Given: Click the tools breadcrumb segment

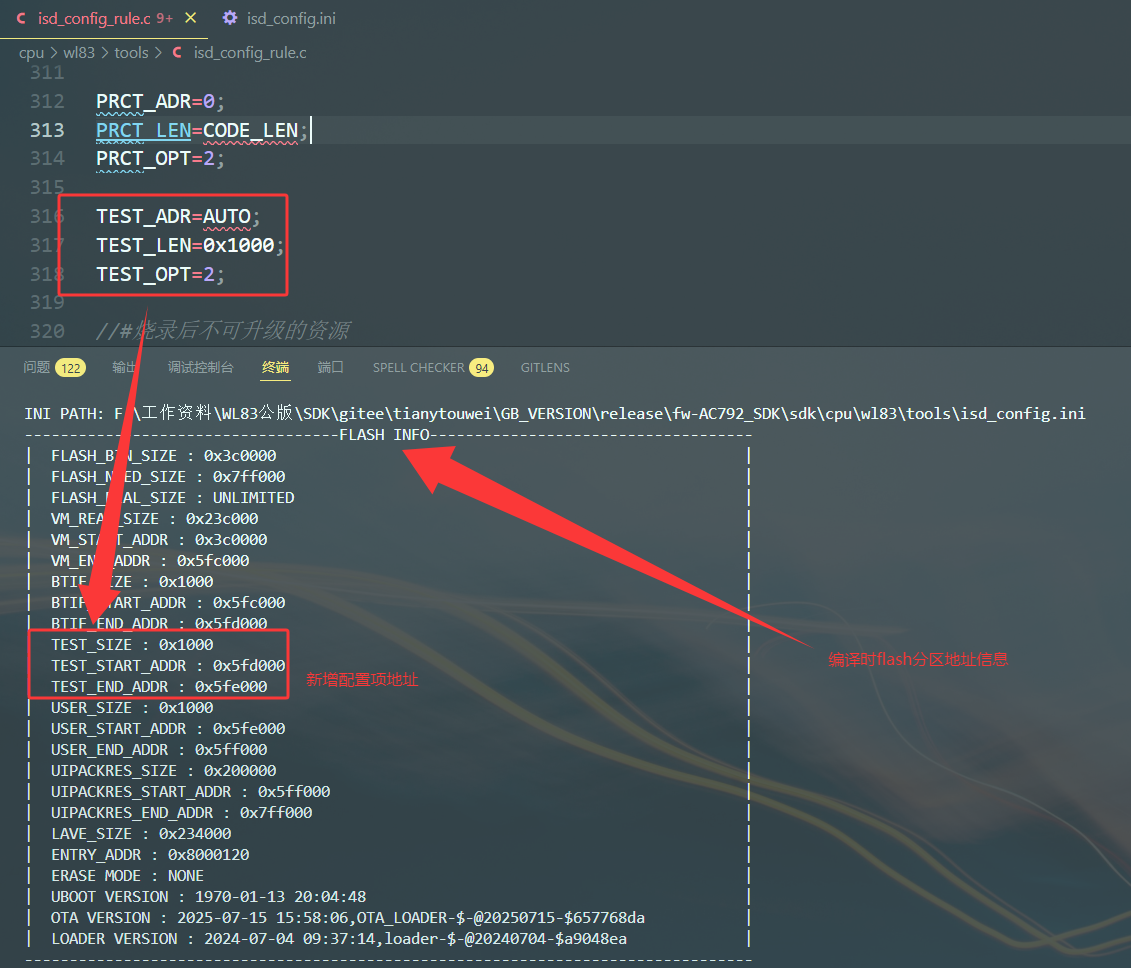Looking at the screenshot, I should click(x=131, y=53).
